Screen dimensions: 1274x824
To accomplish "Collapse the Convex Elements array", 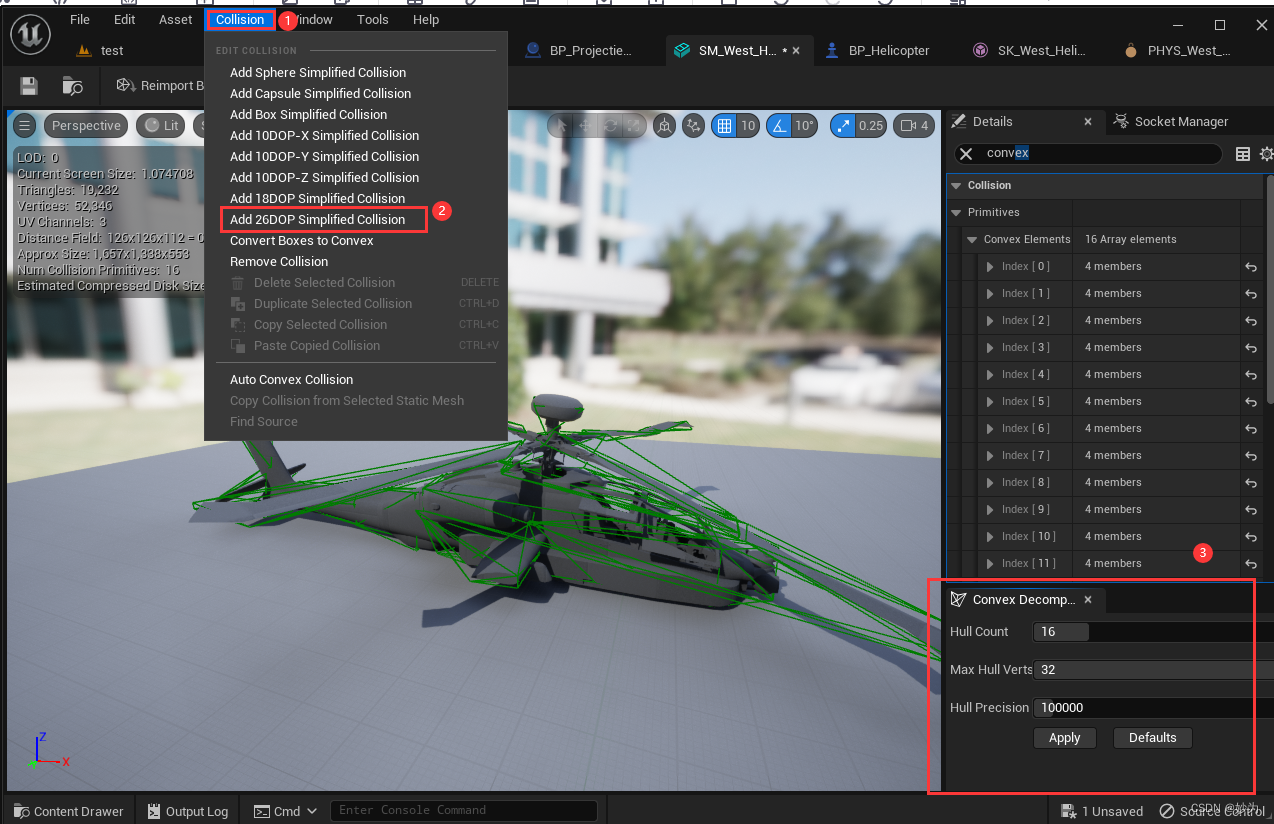I will point(970,239).
